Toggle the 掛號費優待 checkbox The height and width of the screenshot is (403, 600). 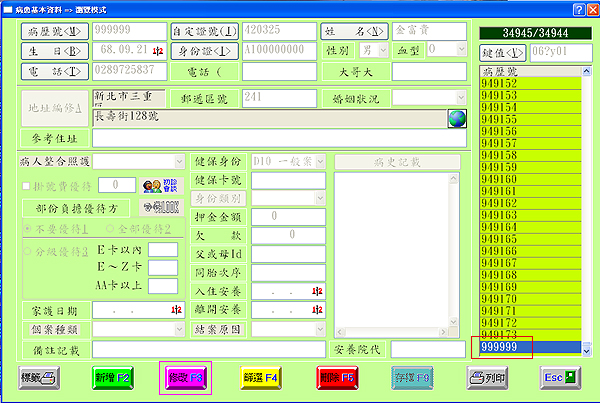(25, 185)
